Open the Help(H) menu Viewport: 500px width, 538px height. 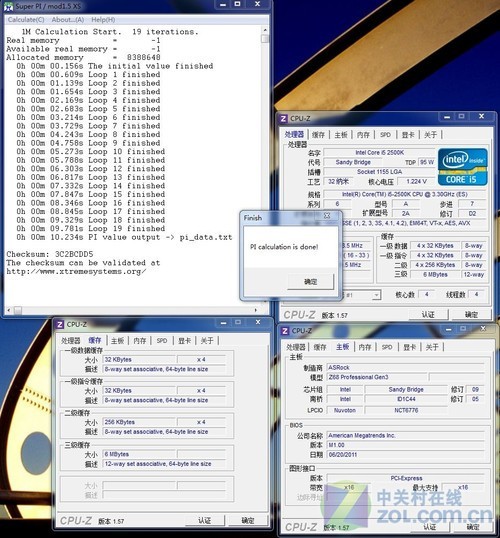[x=103, y=20]
